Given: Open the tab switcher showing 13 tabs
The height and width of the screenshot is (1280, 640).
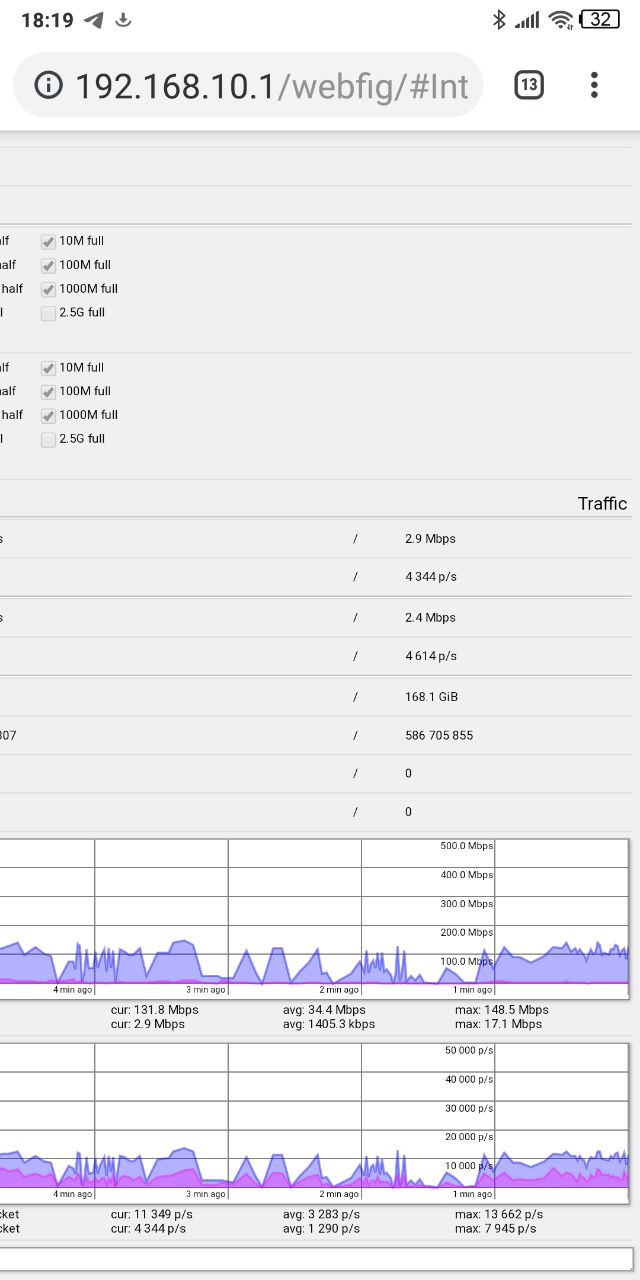Looking at the screenshot, I should click(529, 86).
